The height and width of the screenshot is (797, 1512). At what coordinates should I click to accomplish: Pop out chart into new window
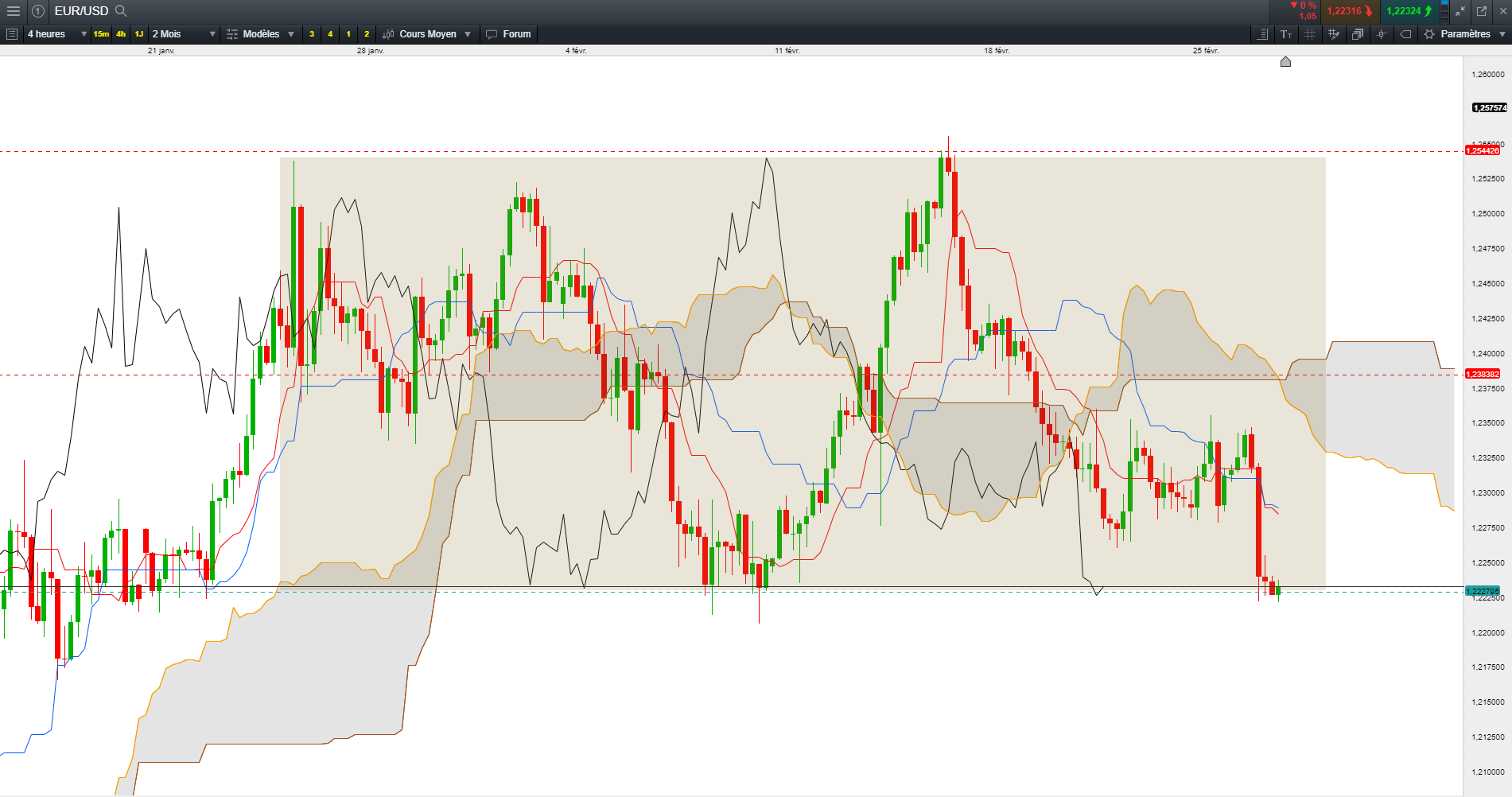(1482, 11)
